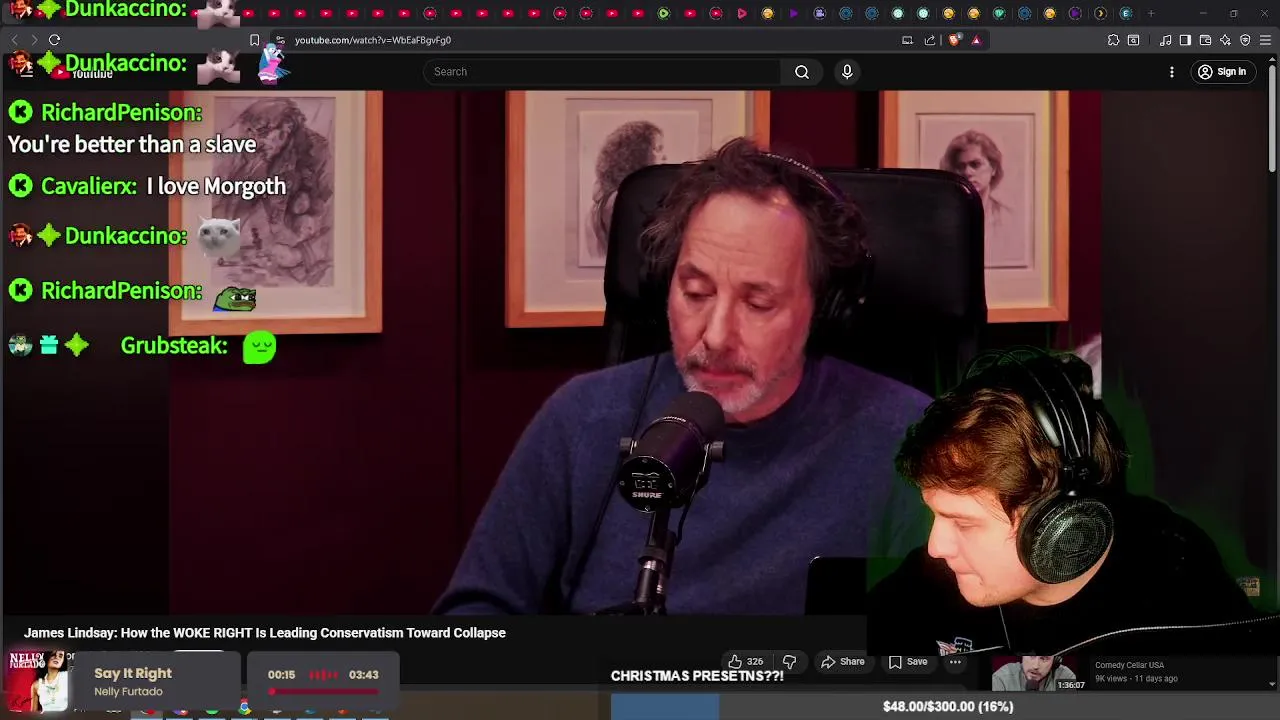The height and width of the screenshot is (720, 1280).
Task: Open site settings icon beside the URL
Action: click(280, 40)
